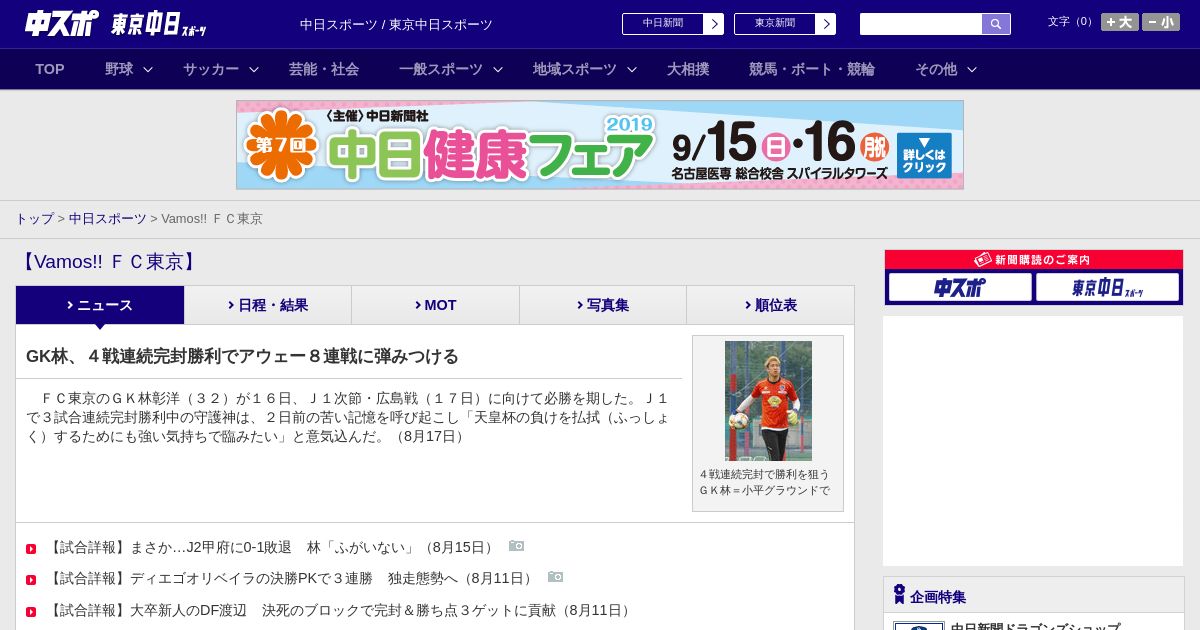The width and height of the screenshot is (1200, 630).
Task: Switch to 順位表 tab
Action: click(771, 305)
